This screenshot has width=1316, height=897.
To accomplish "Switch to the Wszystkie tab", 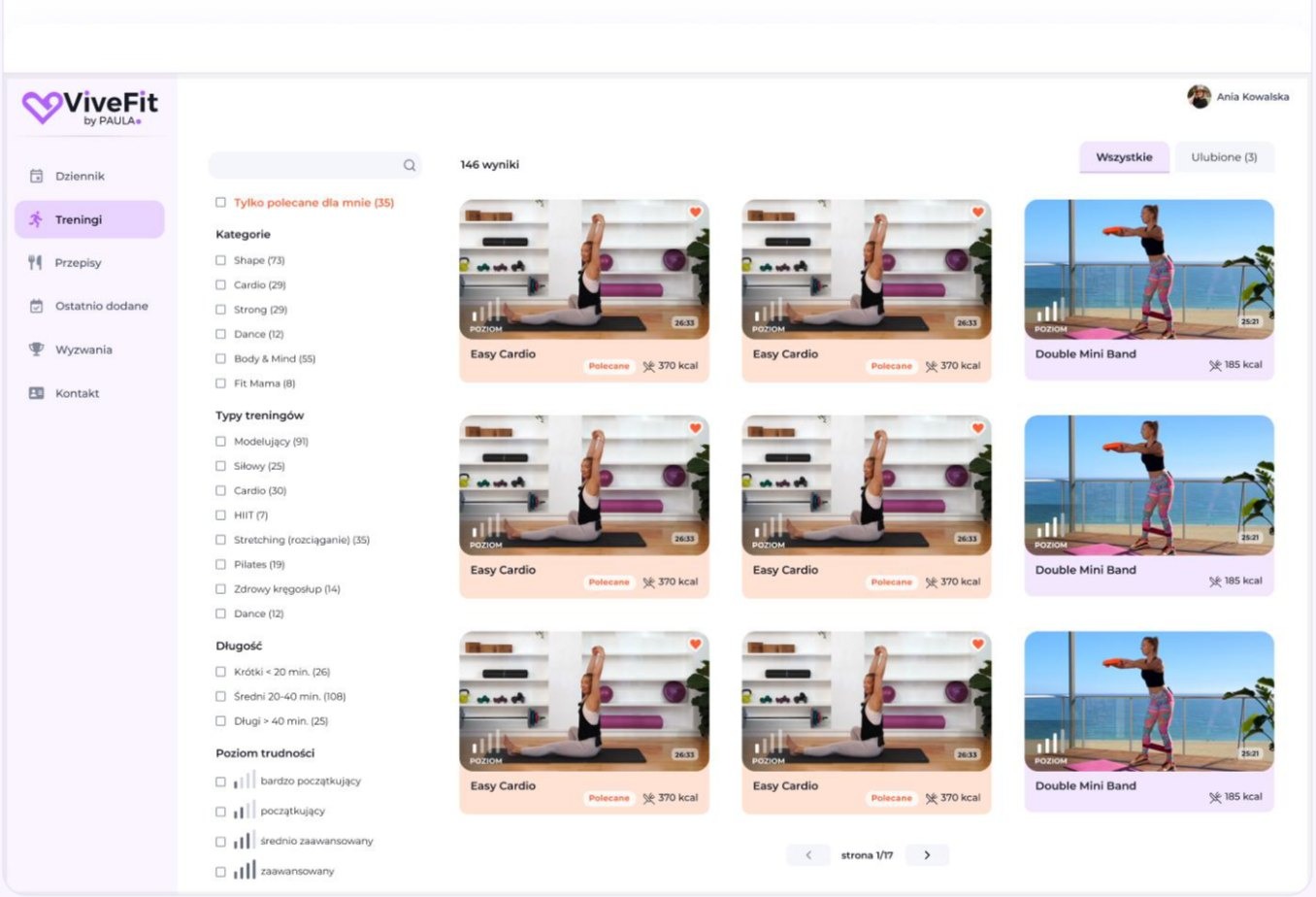I will click(1125, 157).
